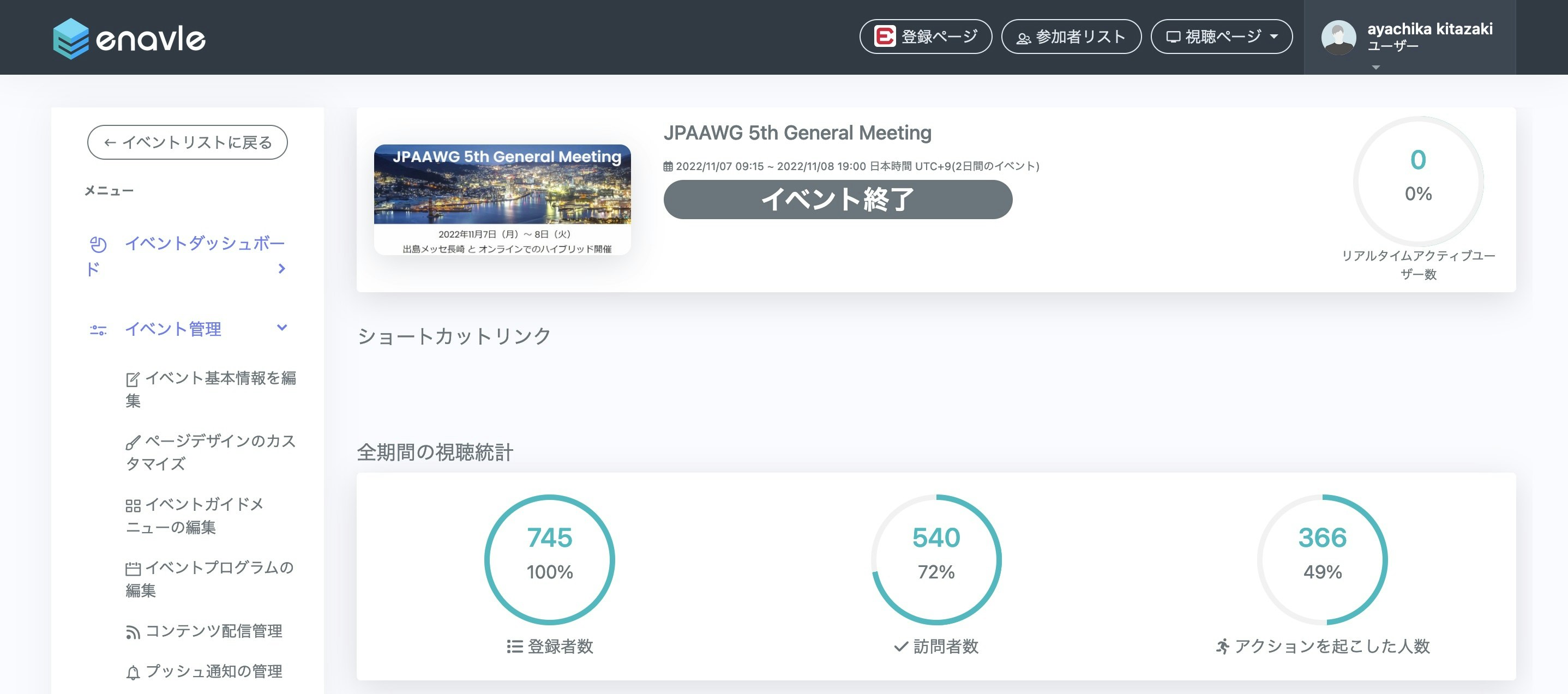This screenshot has width=1568, height=694.
Task: Open イベントプログラムの編集 menu item
Action: coord(209,578)
